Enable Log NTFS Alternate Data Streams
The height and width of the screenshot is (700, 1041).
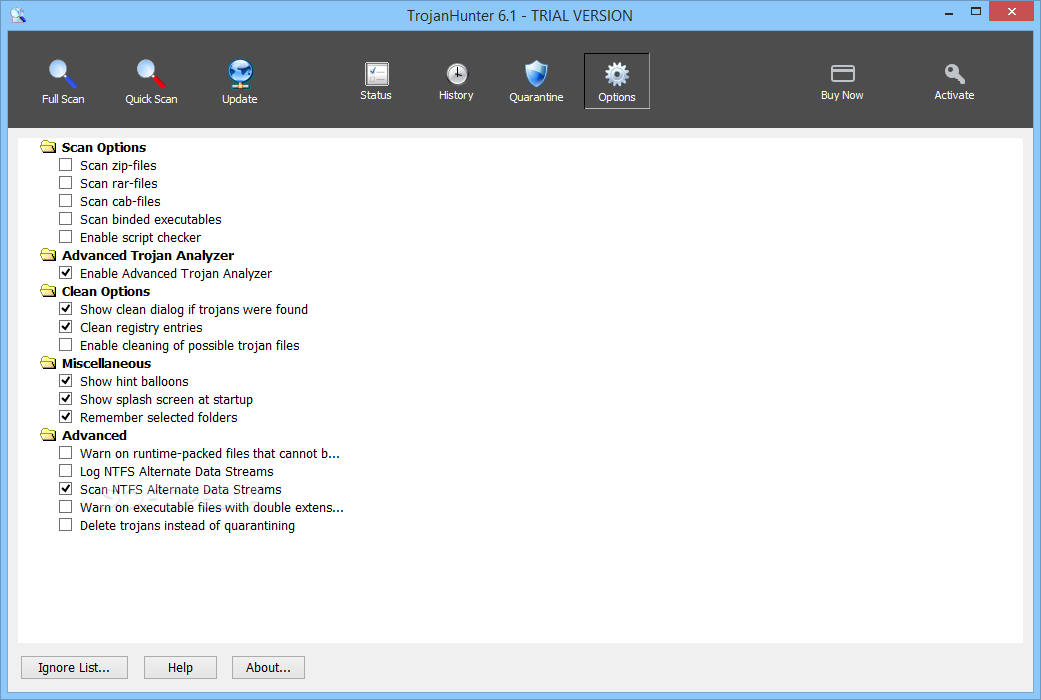tap(66, 471)
